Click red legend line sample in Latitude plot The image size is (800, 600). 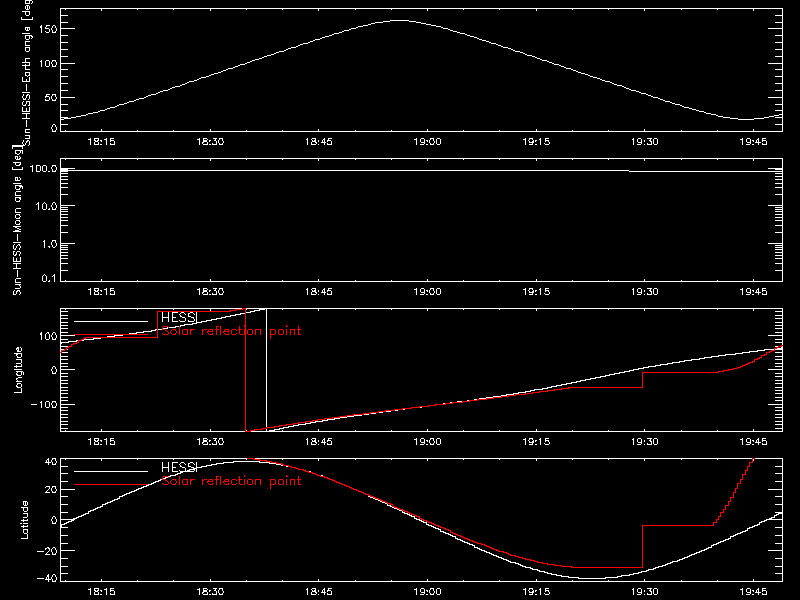111,485
